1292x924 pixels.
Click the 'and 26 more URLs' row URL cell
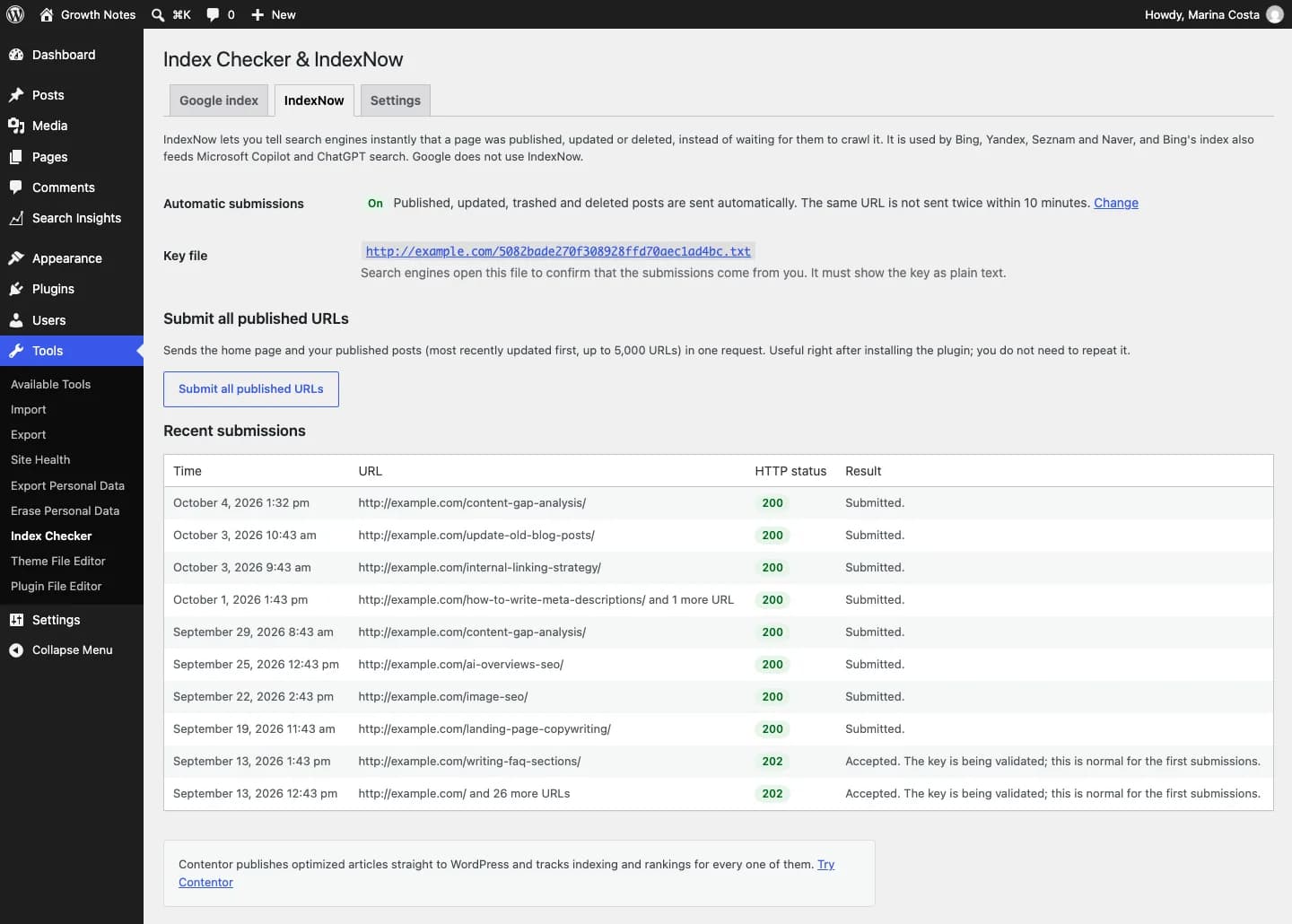464,794
